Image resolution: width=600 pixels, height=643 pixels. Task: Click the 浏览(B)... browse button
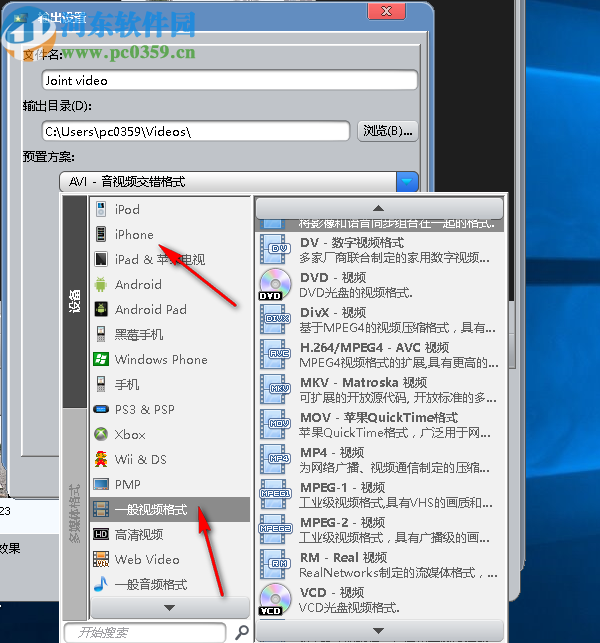388,131
